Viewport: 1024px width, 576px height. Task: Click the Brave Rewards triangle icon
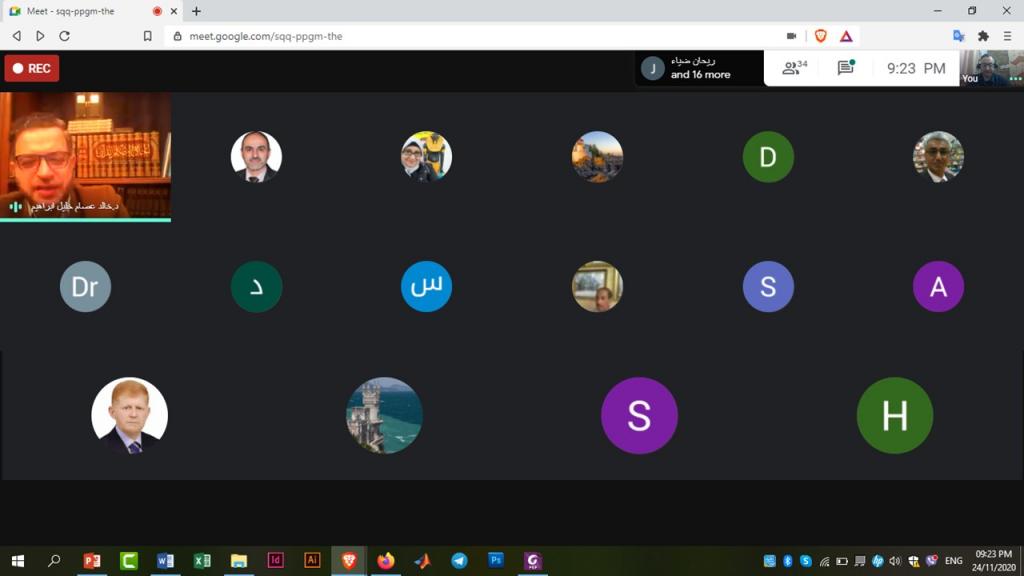[846, 36]
